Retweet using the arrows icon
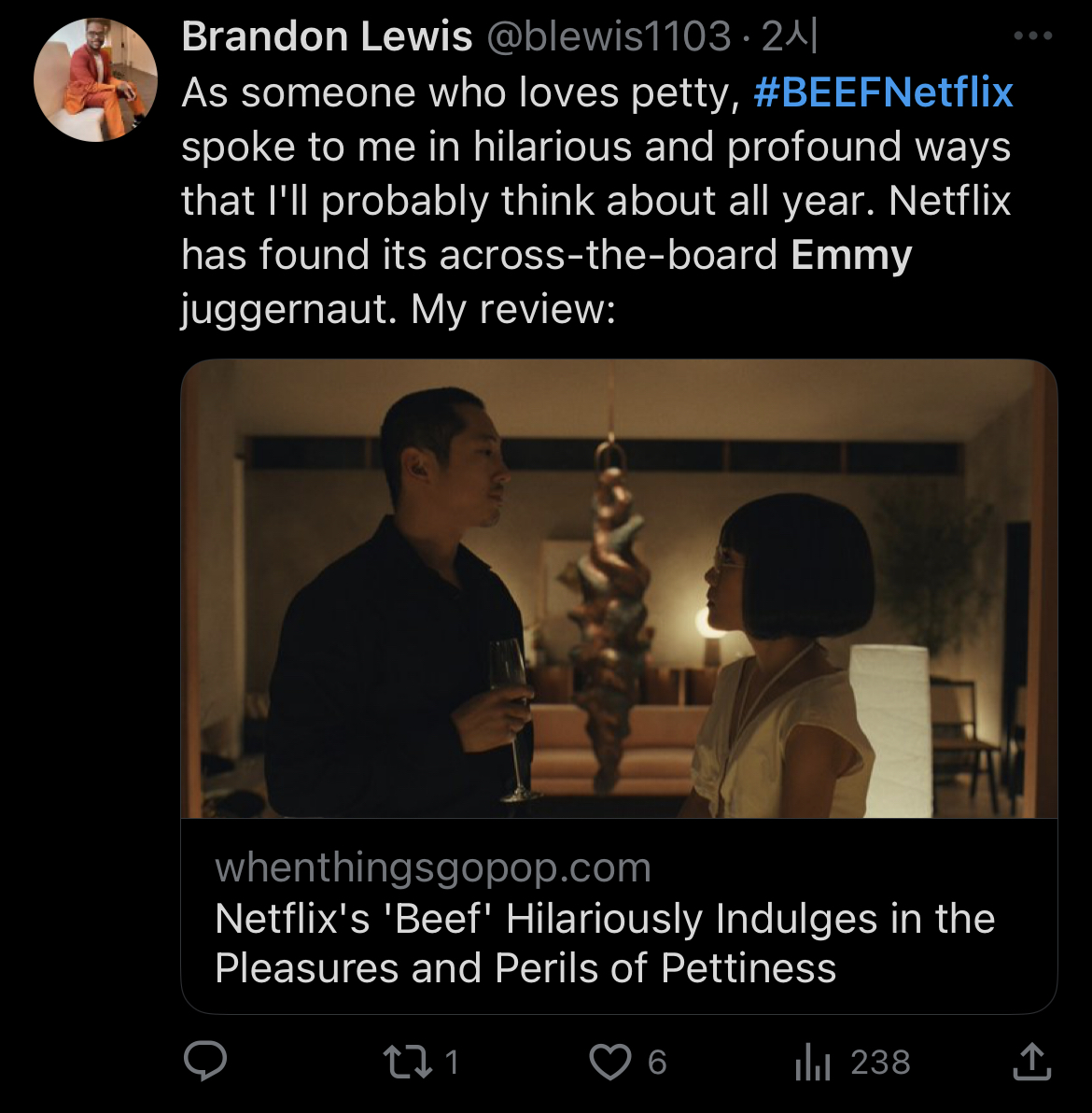This screenshot has width=1092, height=1113. click(407, 1062)
